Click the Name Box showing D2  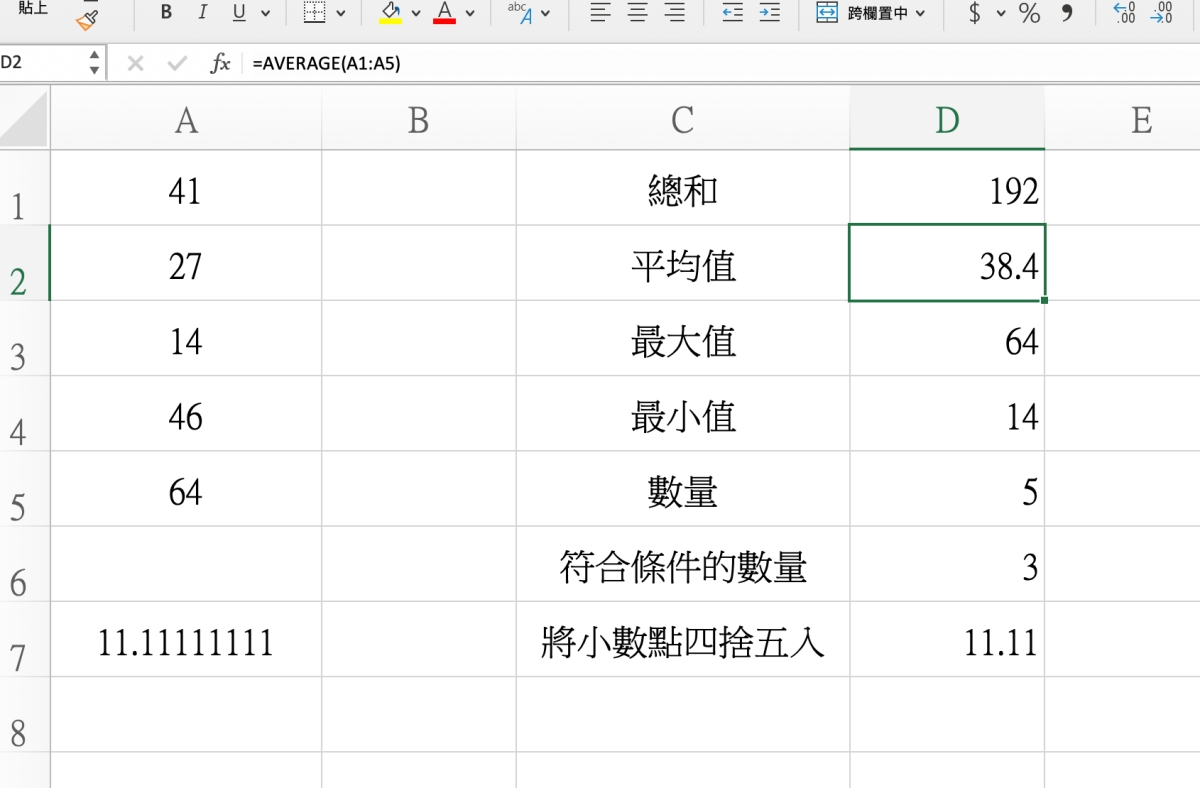click(42, 63)
